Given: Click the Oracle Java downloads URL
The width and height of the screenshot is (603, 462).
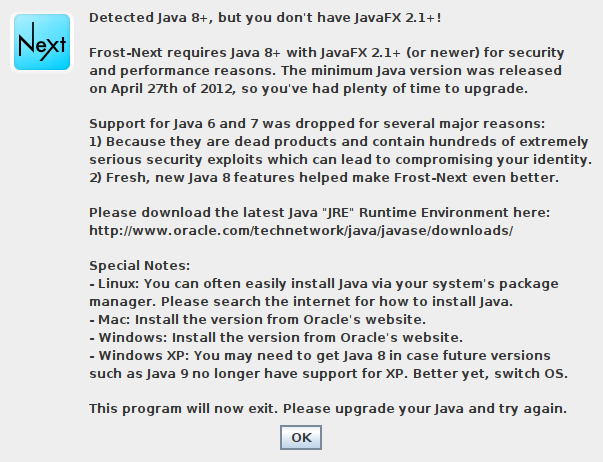Looking at the screenshot, I should tap(301, 231).
